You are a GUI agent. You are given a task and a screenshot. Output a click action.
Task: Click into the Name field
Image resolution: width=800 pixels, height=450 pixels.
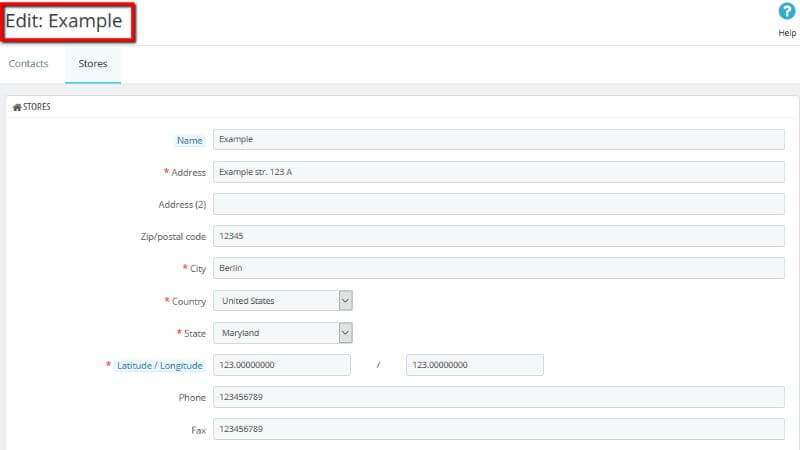498,139
